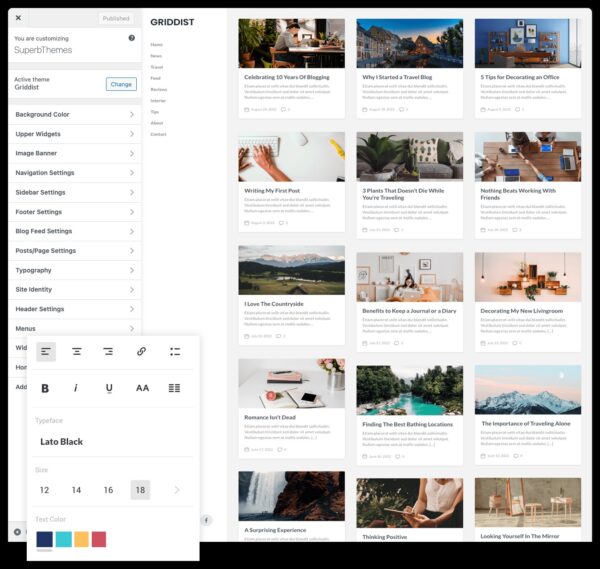Click the Change theme button
Image resolution: width=600 pixels, height=569 pixels.
[121, 84]
